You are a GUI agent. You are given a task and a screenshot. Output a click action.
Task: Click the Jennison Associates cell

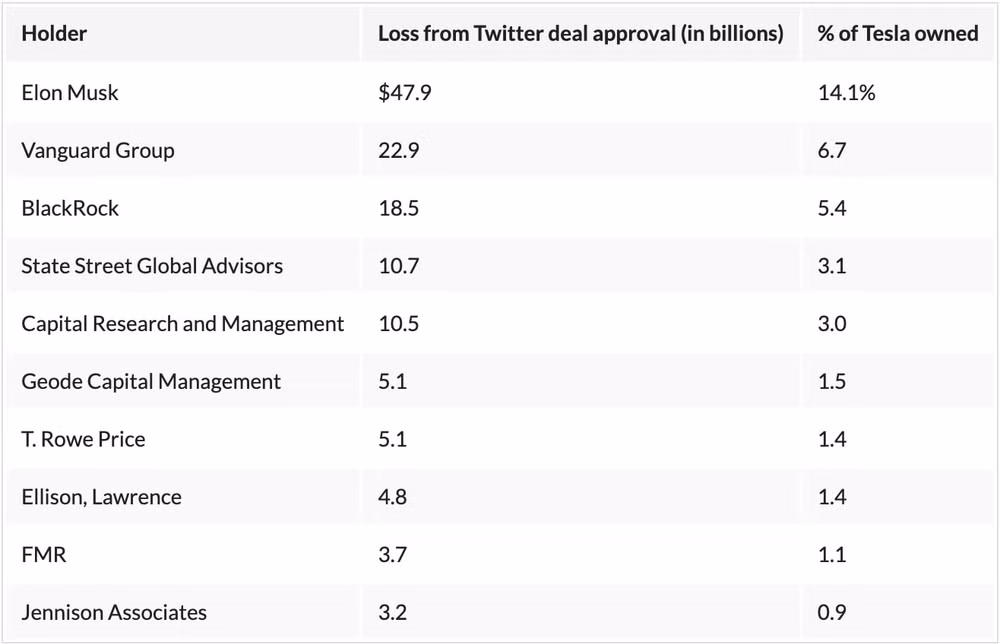pos(114,613)
